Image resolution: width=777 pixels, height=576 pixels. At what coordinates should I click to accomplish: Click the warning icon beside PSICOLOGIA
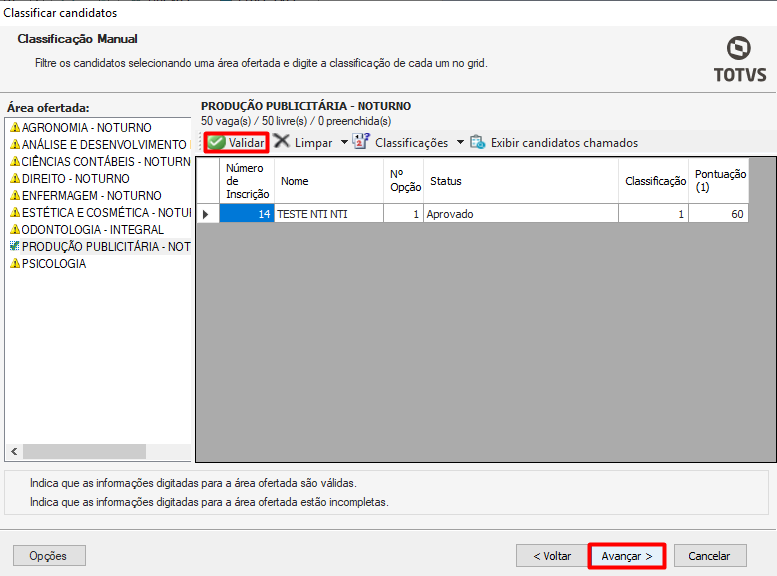14,264
